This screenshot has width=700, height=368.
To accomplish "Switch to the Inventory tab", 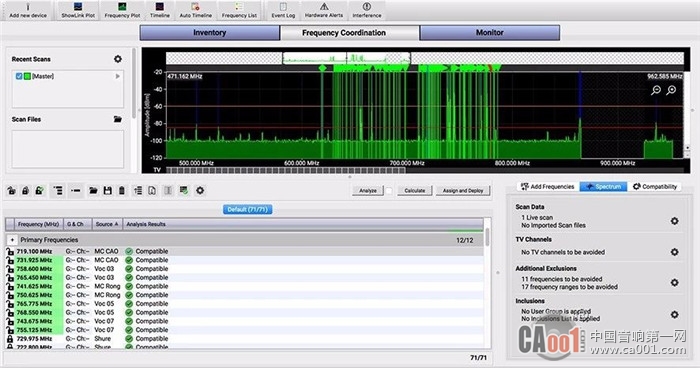I will [209, 33].
